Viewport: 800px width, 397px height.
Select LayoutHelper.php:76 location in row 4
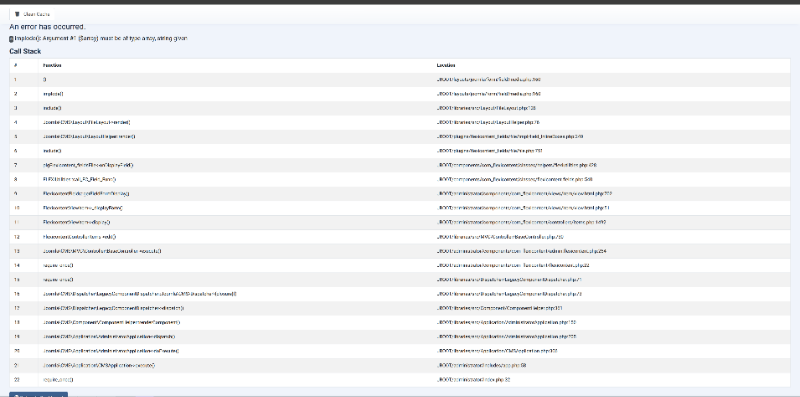(x=488, y=122)
